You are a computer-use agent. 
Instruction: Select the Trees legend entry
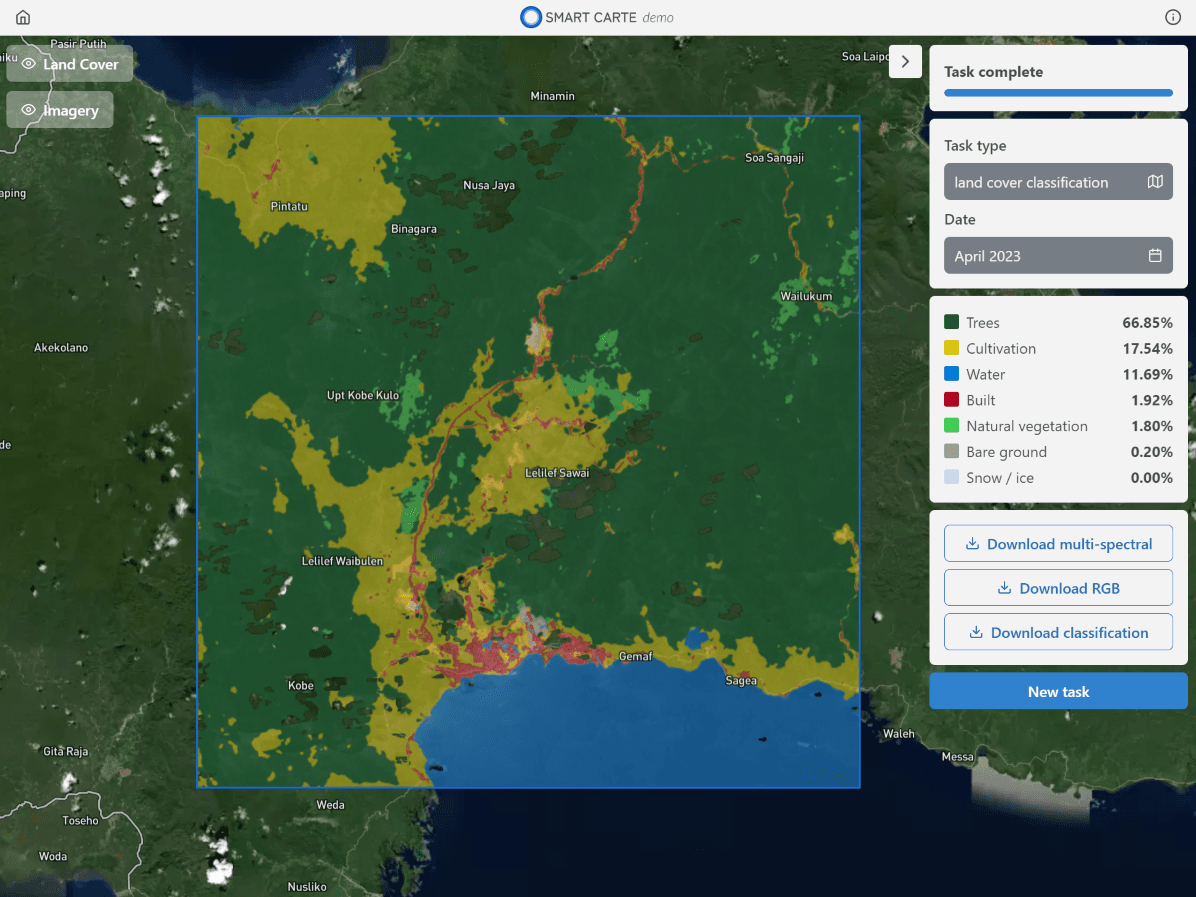click(x=983, y=323)
